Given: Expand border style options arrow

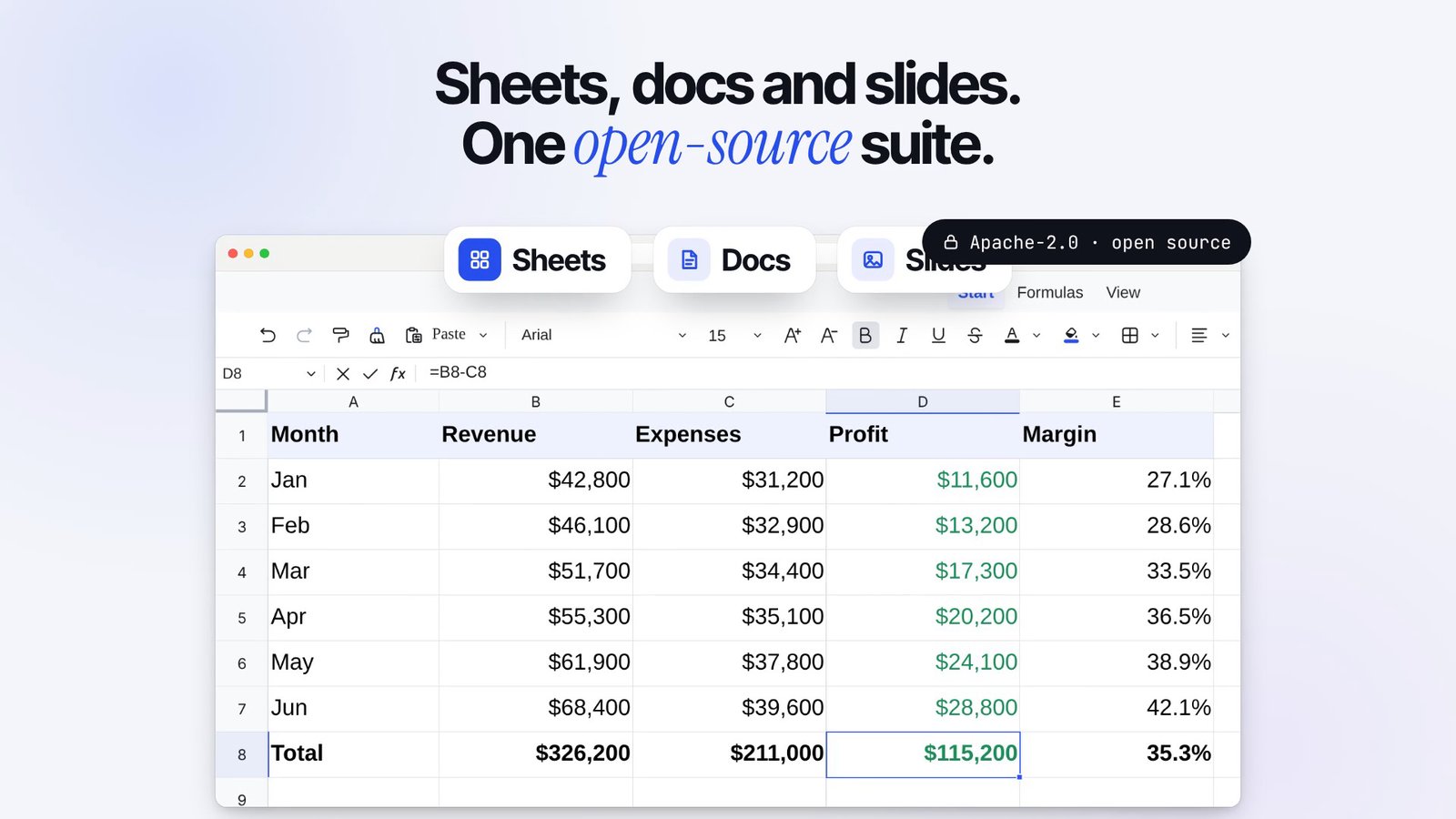Looking at the screenshot, I should 1155,335.
